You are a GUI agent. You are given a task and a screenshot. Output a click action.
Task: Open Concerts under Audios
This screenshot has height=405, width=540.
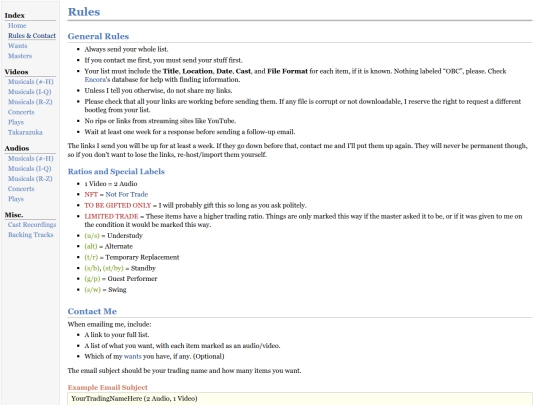21,189
